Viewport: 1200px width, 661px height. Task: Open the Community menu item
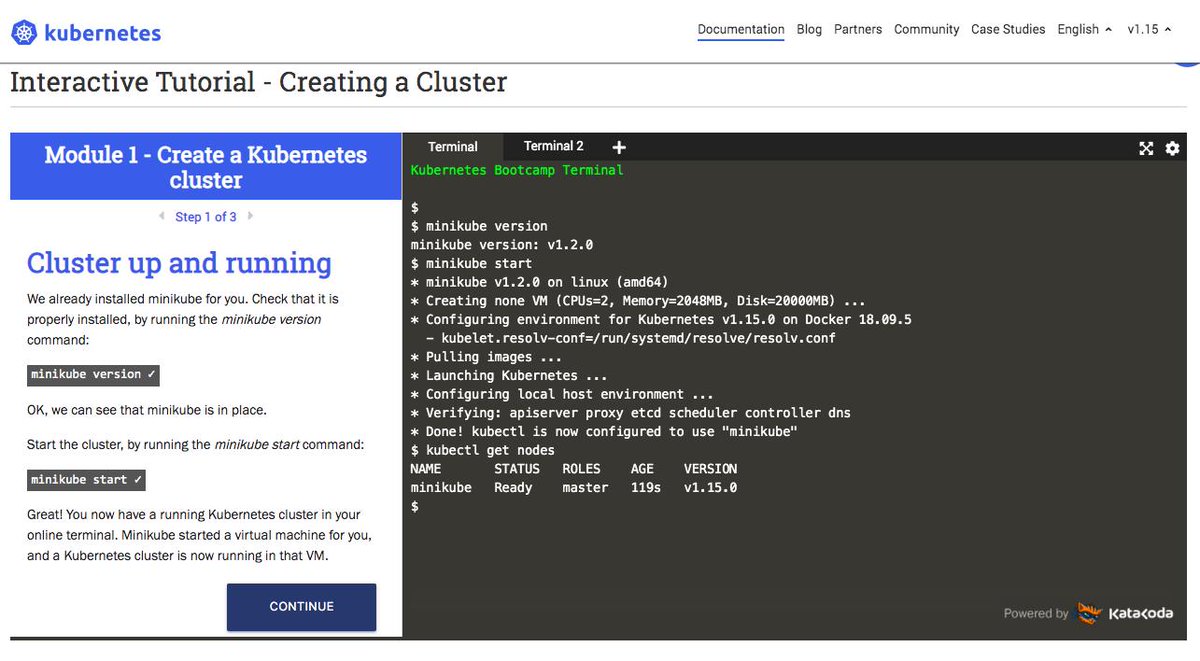(926, 29)
